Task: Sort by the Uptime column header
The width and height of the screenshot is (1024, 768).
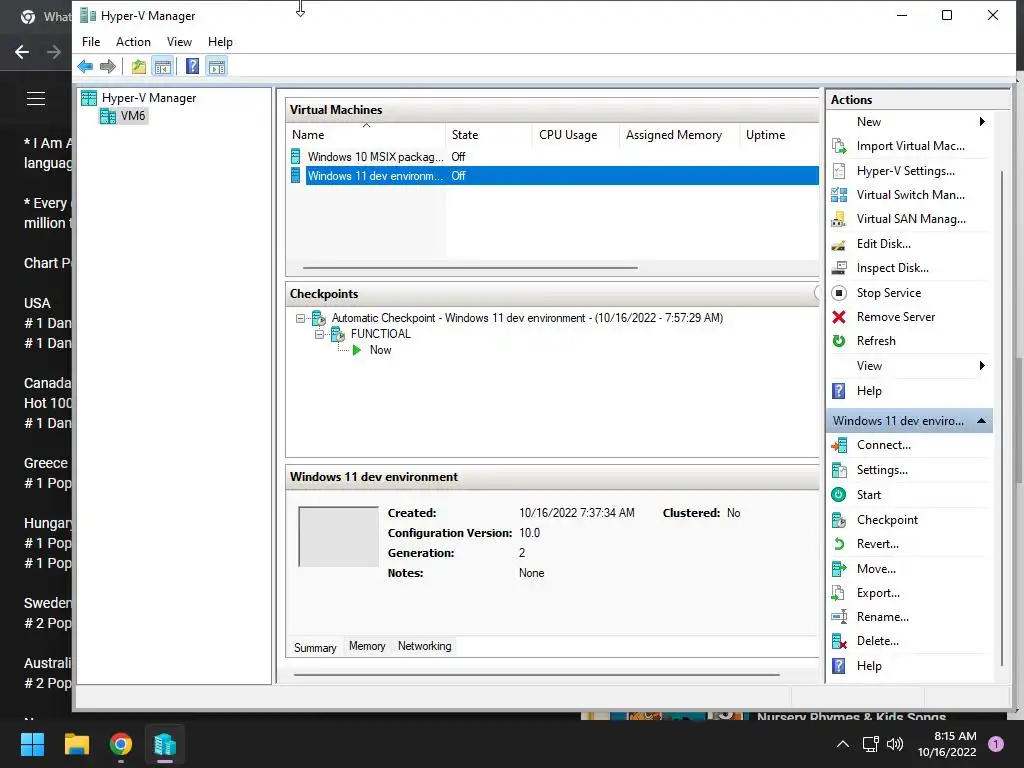Action: pos(779,135)
